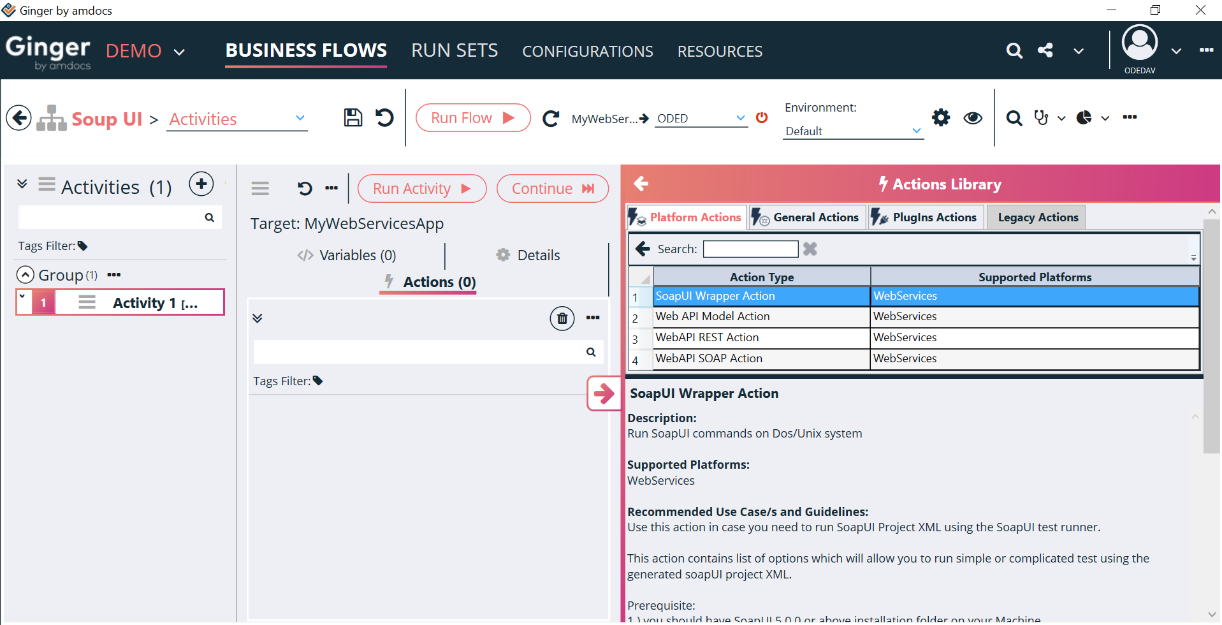Click the top header search magnifier
Screen dimensions: 1222x625
(1014, 51)
